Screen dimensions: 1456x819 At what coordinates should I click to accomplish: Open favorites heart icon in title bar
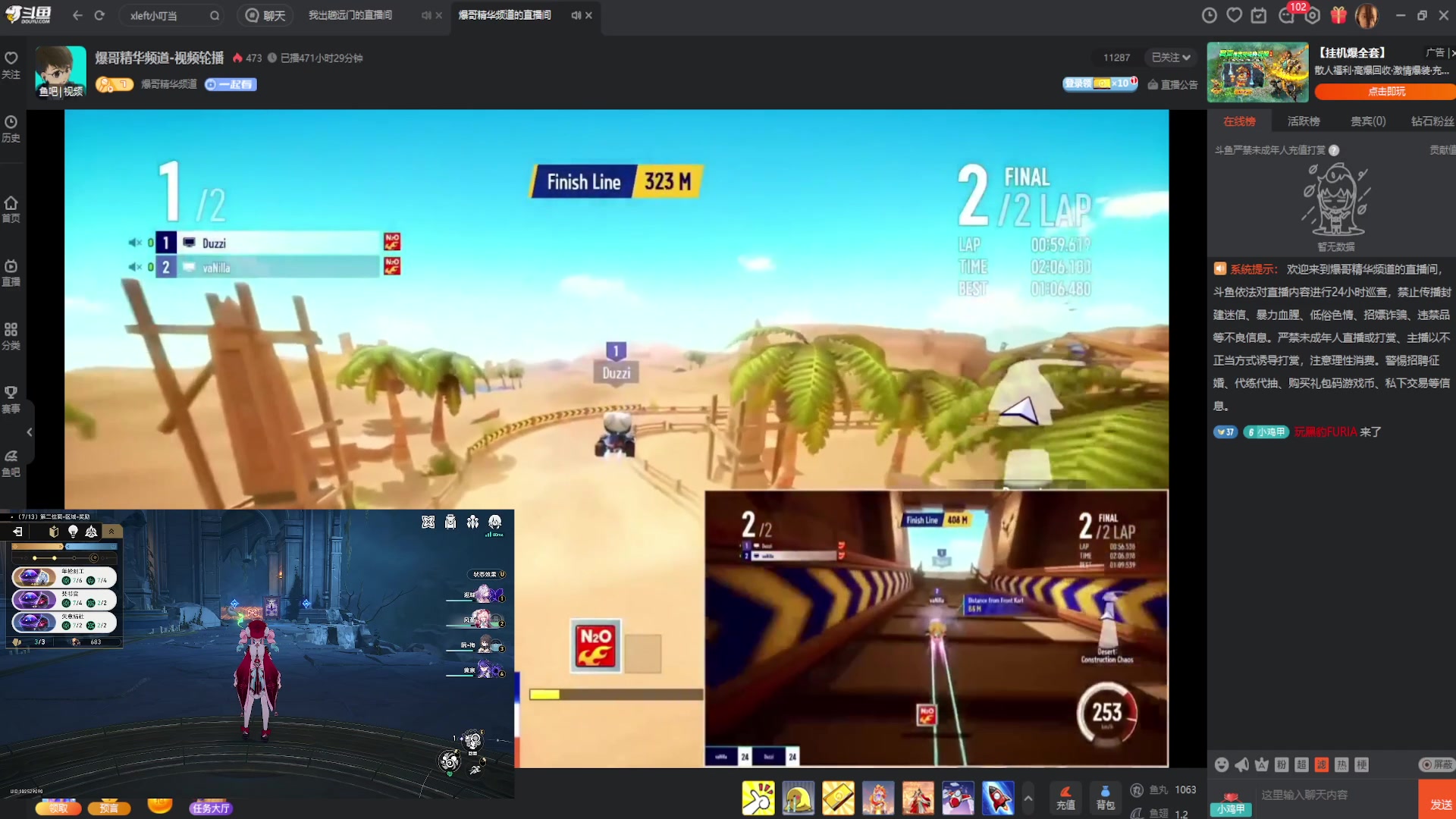tap(1235, 15)
